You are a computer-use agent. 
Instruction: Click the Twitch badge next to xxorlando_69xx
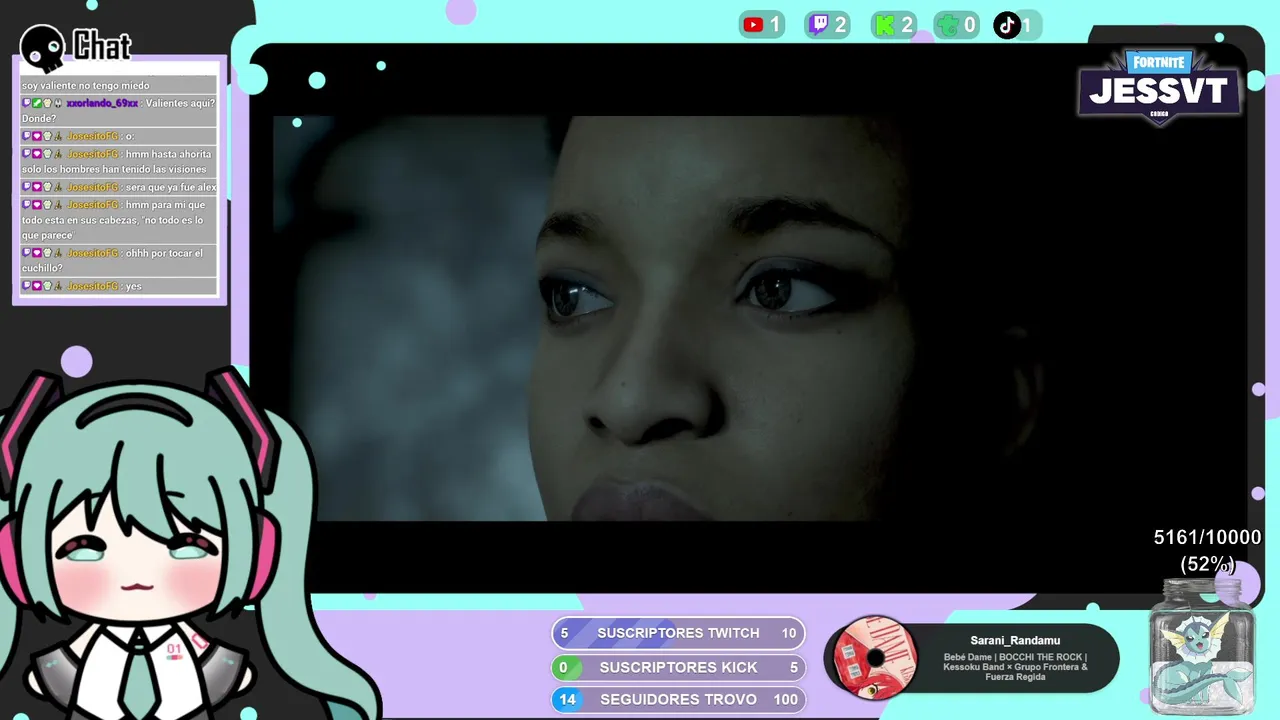coord(27,103)
